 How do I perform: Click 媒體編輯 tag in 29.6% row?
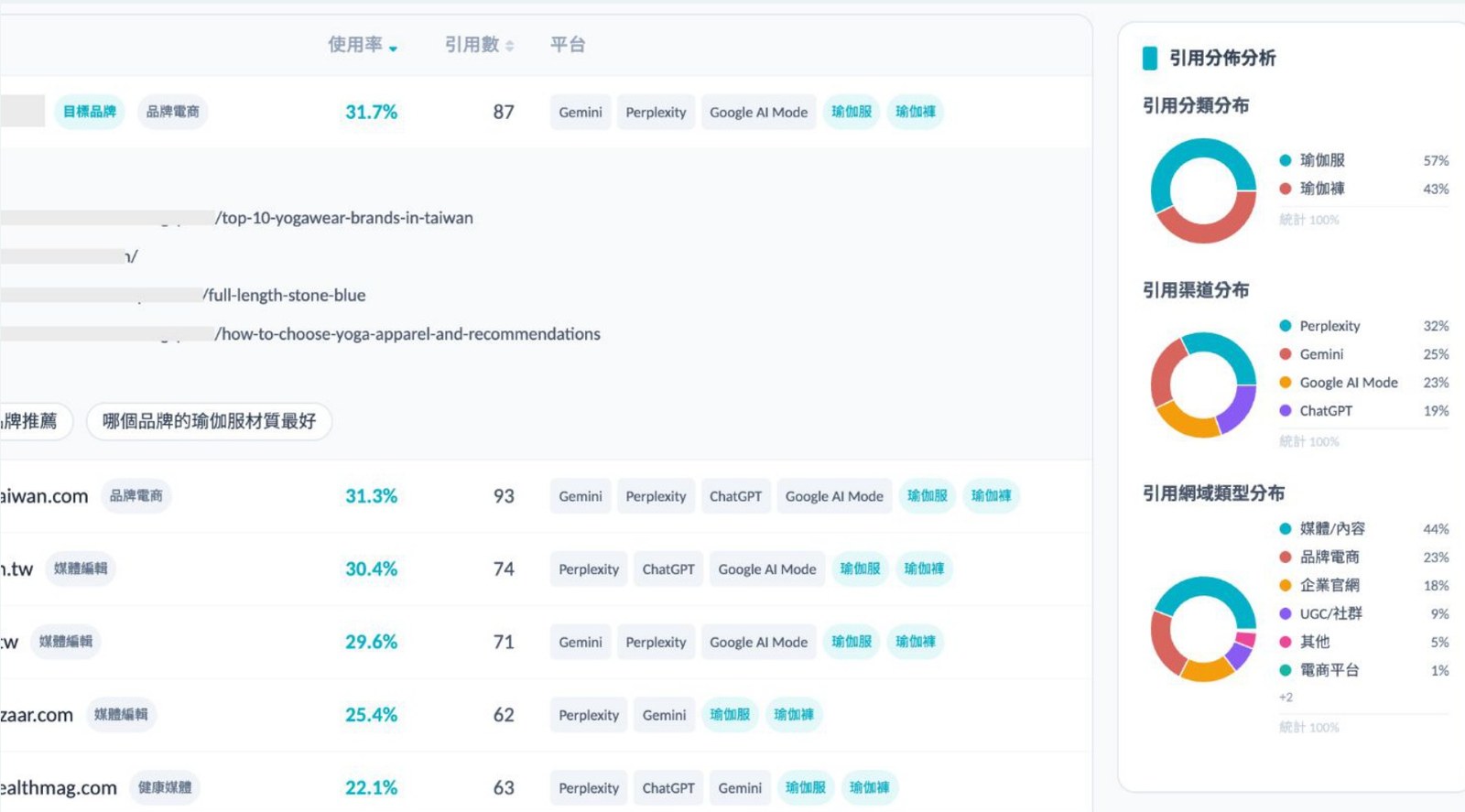pos(66,642)
